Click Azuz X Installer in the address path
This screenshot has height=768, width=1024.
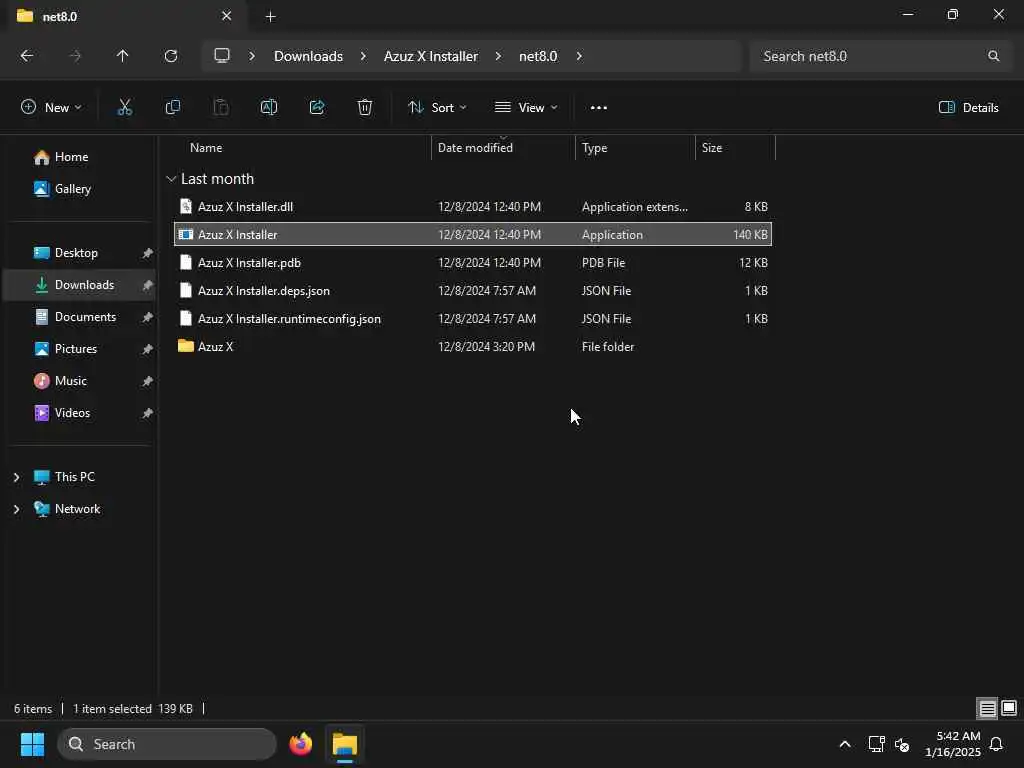pyautogui.click(x=430, y=56)
